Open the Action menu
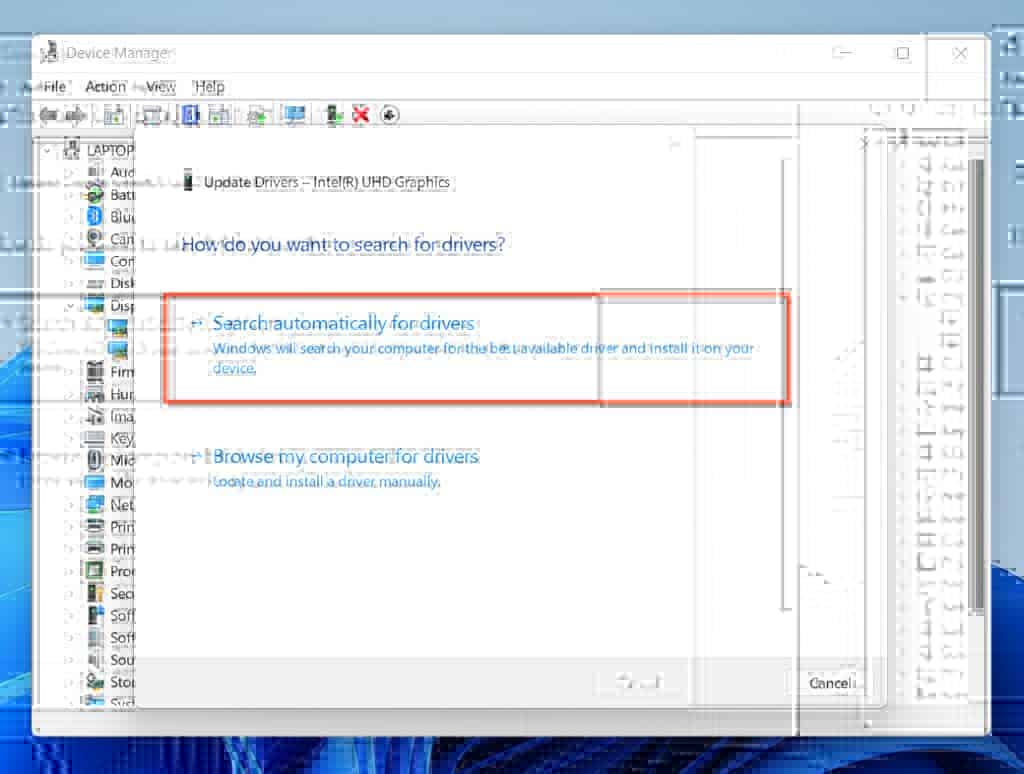The height and width of the screenshot is (774, 1024). coord(106,87)
